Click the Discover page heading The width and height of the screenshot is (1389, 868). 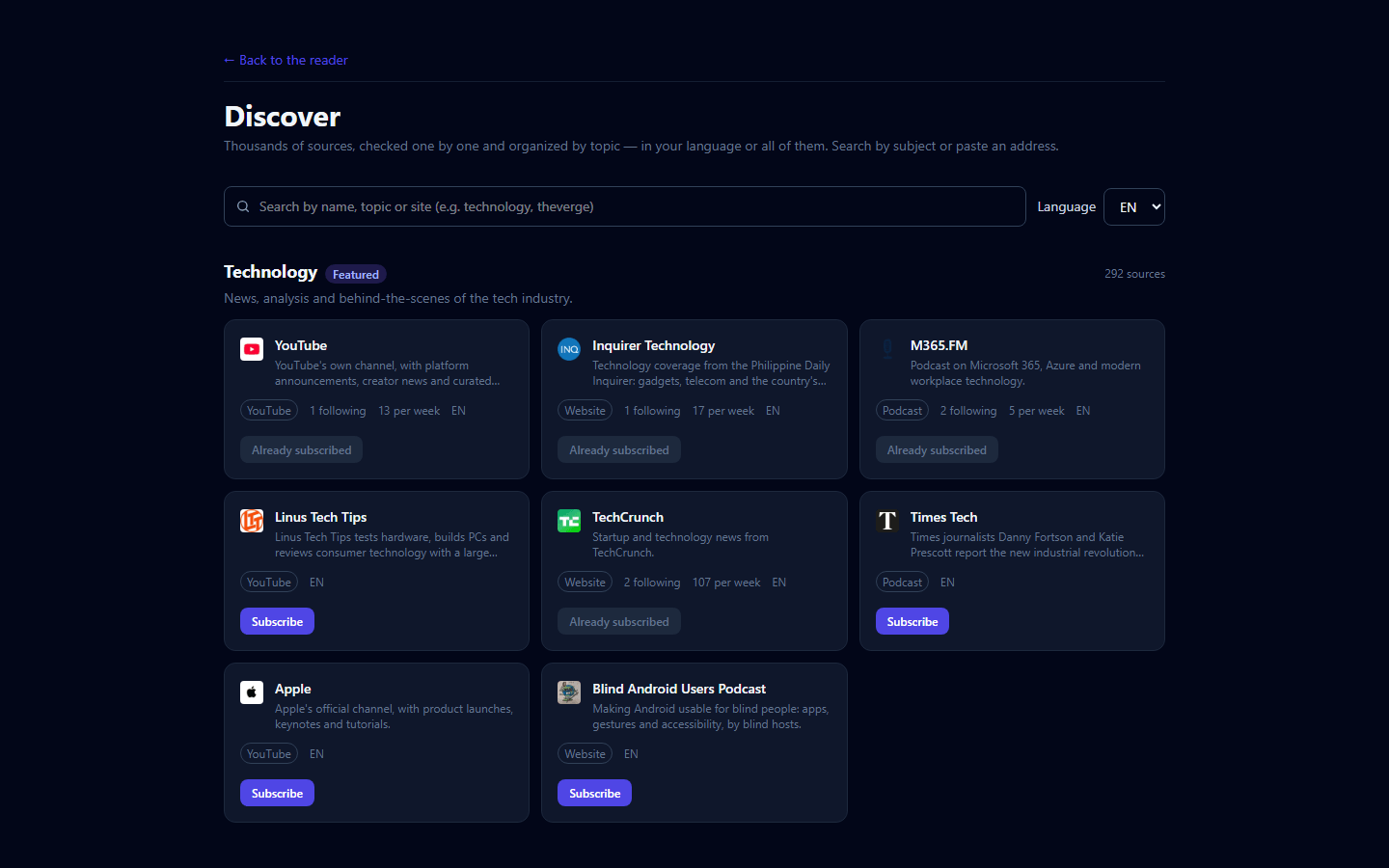tap(283, 117)
